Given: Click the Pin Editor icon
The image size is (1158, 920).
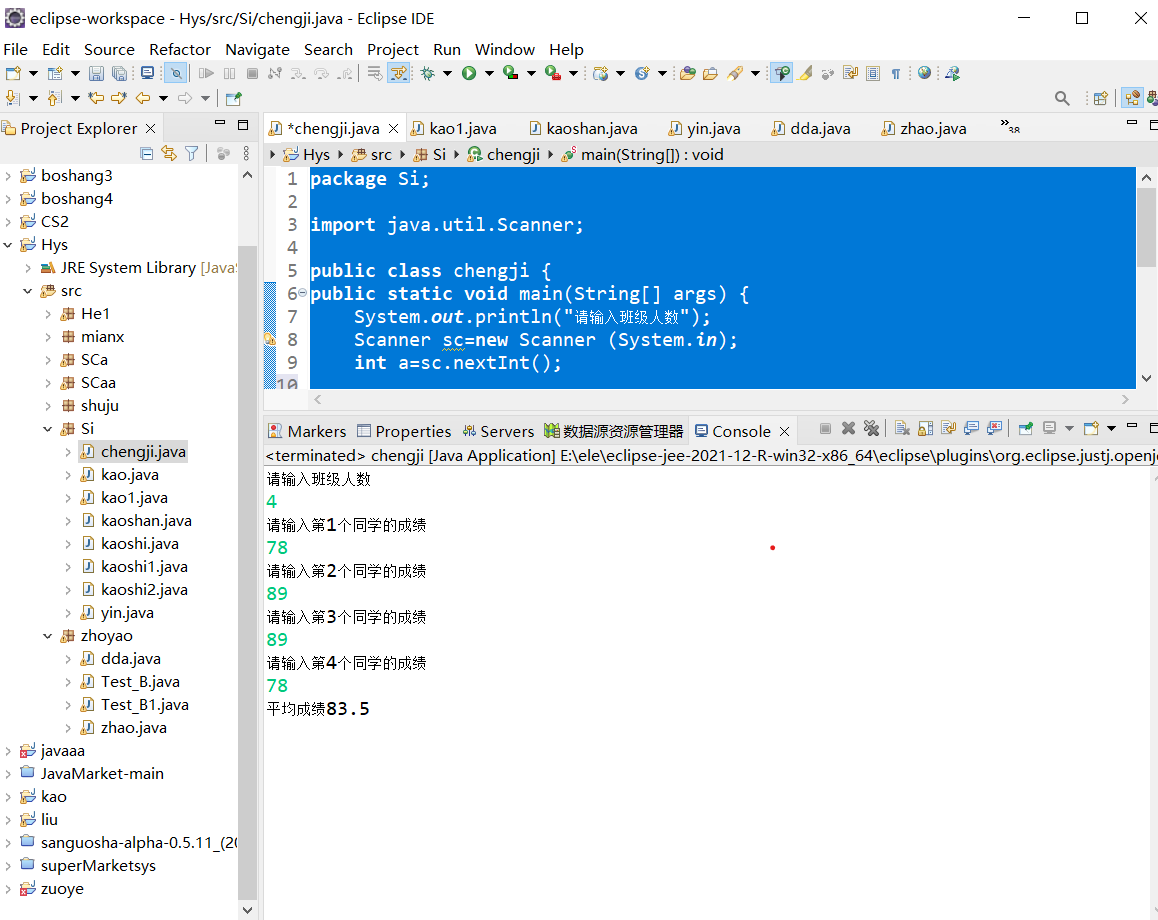Looking at the screenshot, I should 233,98.
